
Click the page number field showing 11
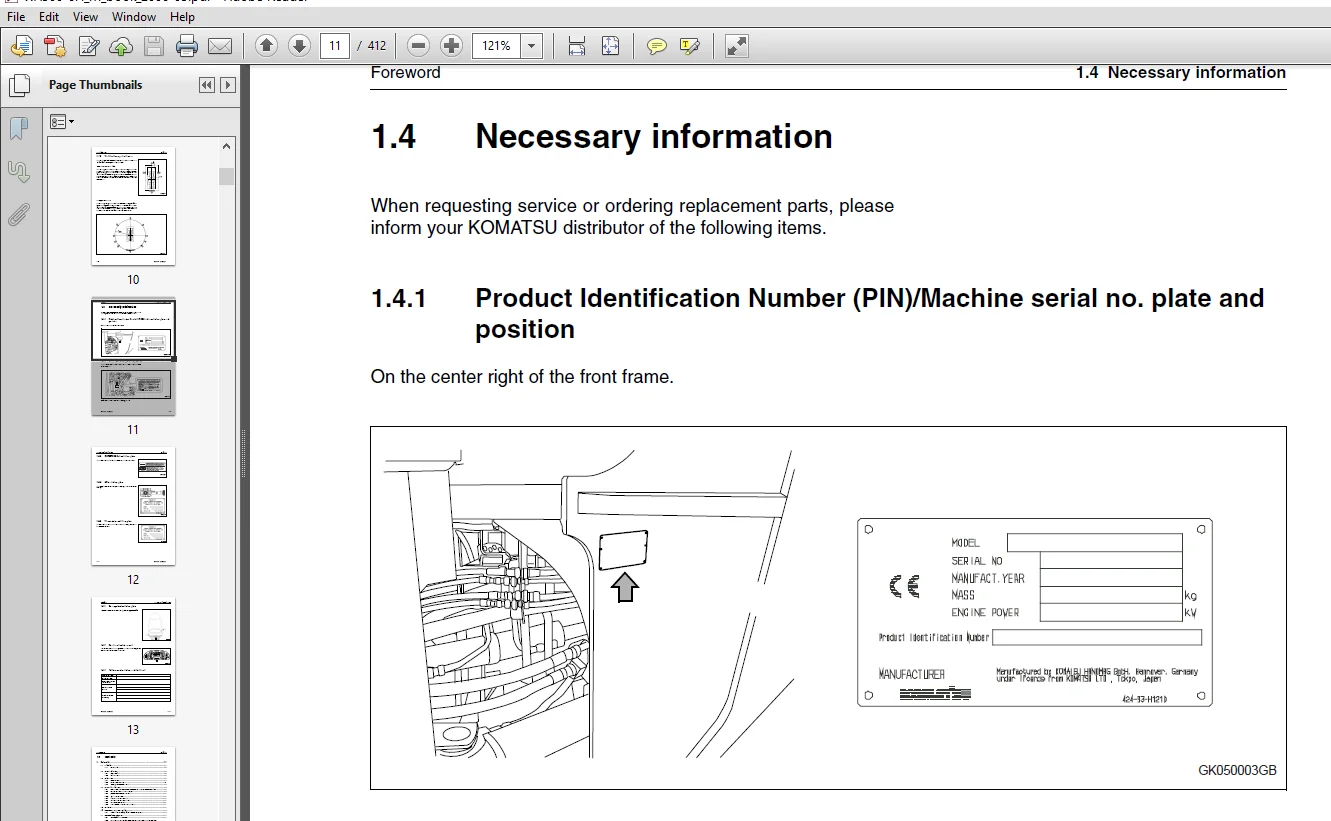pyautogui.click(x=334, y=46)
